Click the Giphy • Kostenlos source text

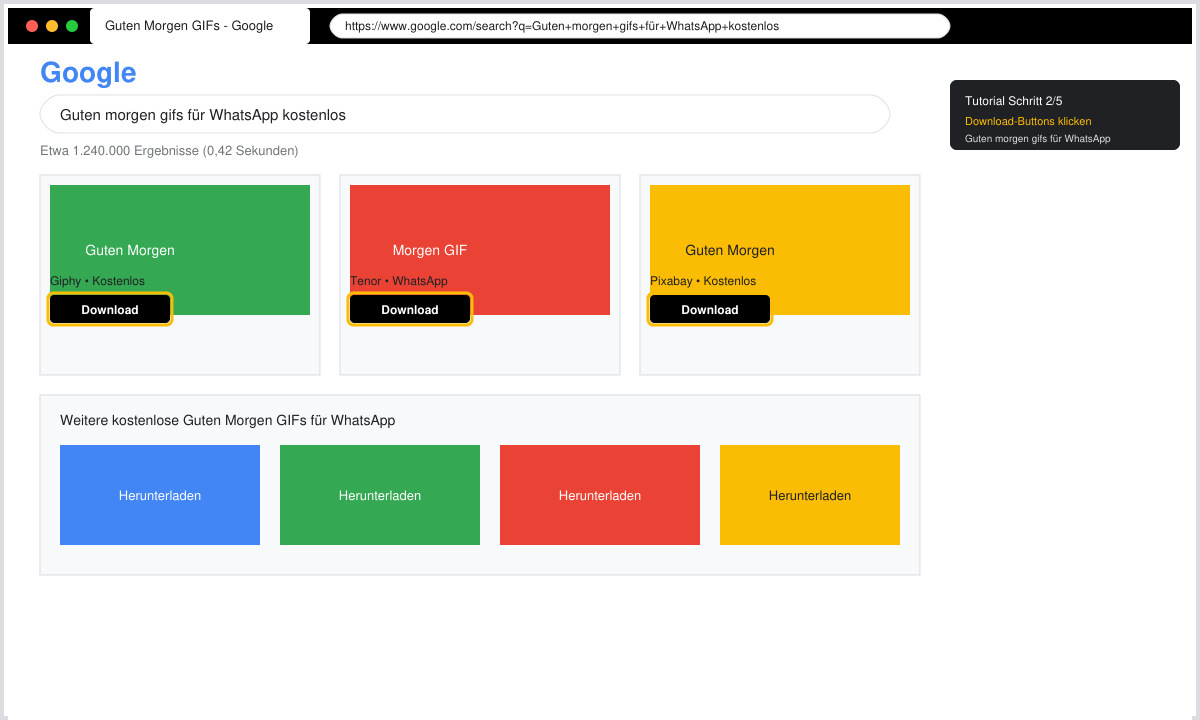97,281
